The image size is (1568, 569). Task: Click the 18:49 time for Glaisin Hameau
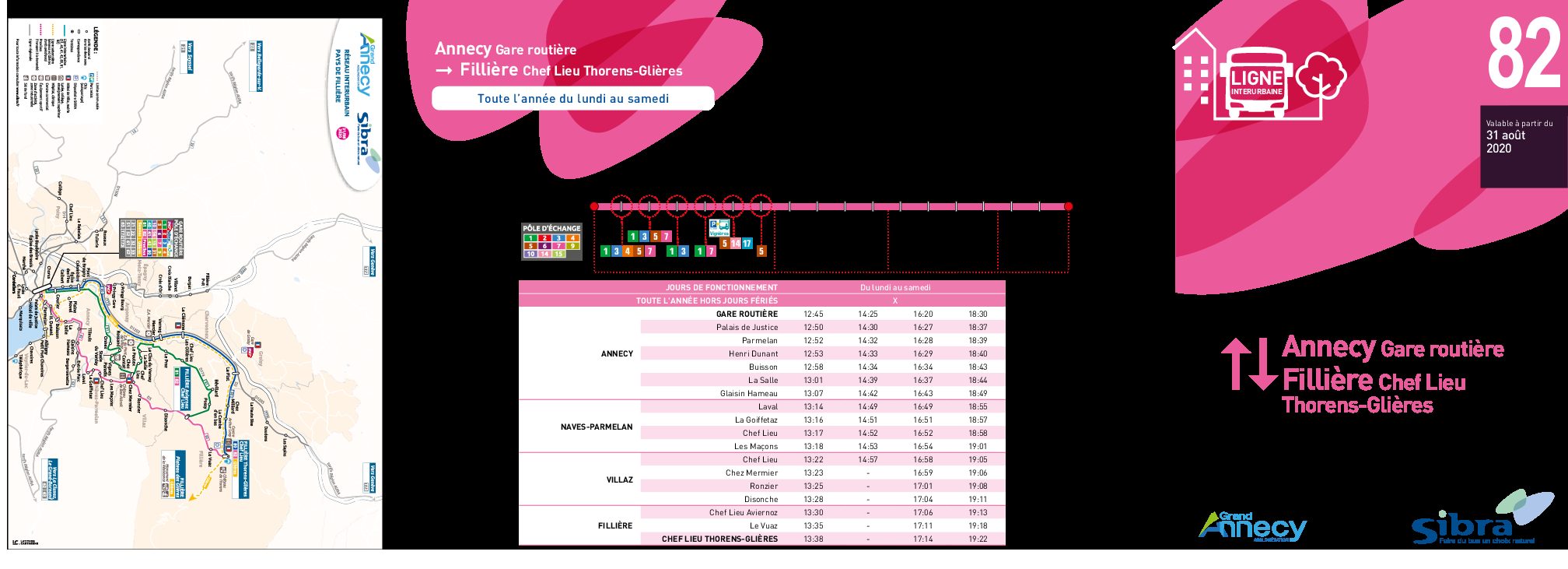(978, 393)
